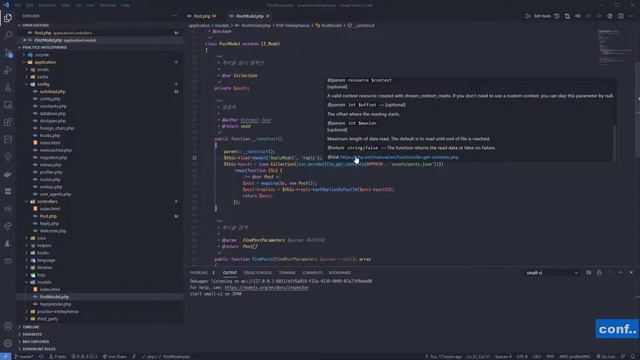Click the Run code play icon
This screenshot has height=360, width=640.
[528, 16]
